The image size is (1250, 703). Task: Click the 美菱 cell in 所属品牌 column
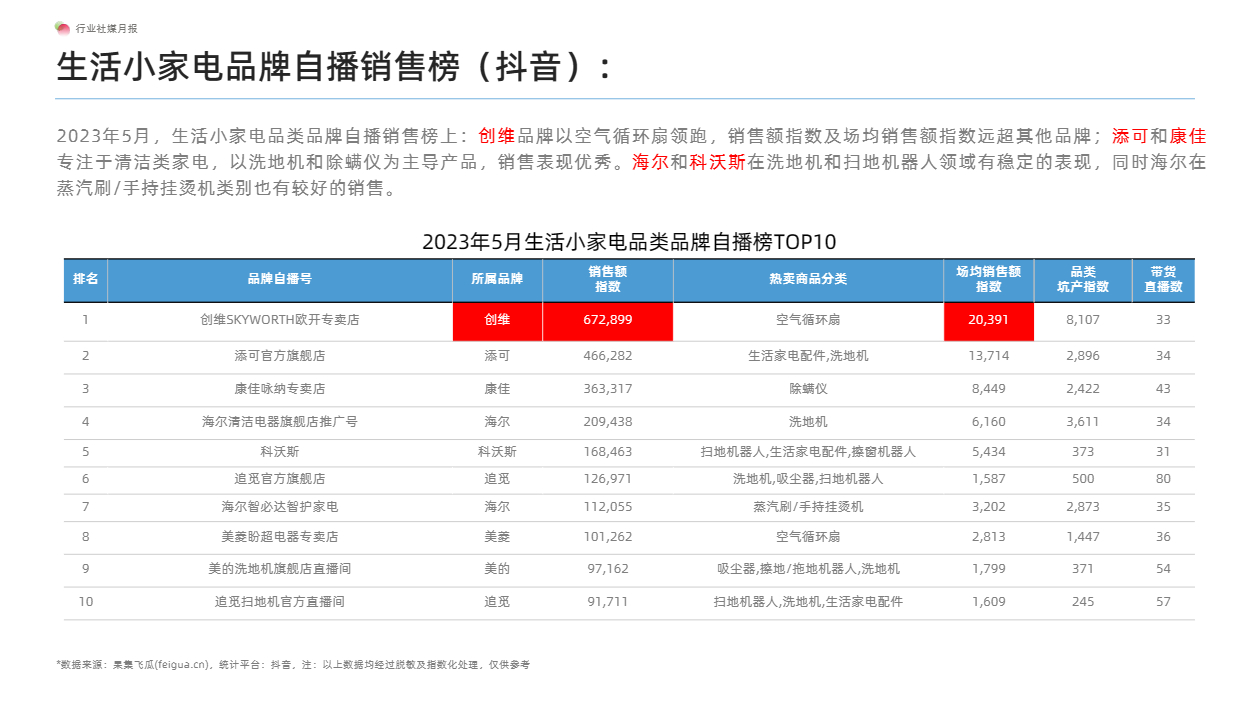click(x=497, y=537)
